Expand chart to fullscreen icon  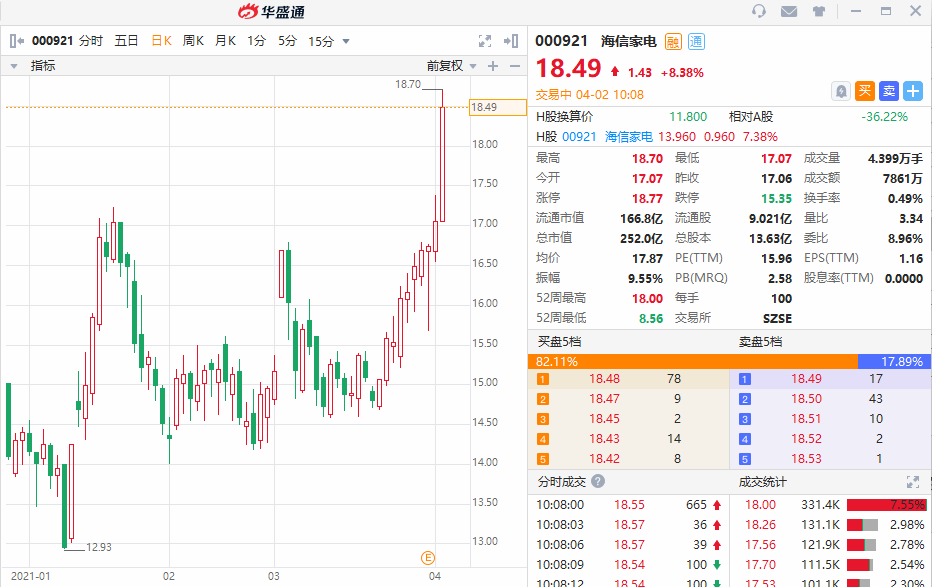pyautogui.click(x=485, y=41)
